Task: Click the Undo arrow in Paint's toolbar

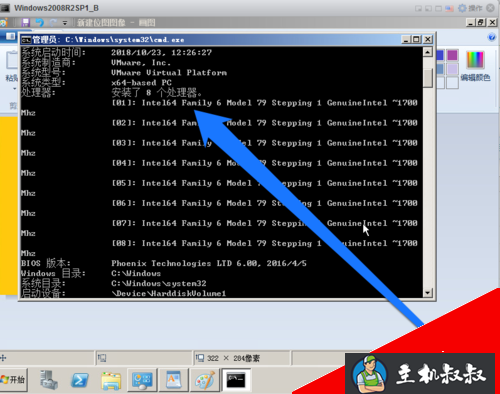Action: coord(40,22)
